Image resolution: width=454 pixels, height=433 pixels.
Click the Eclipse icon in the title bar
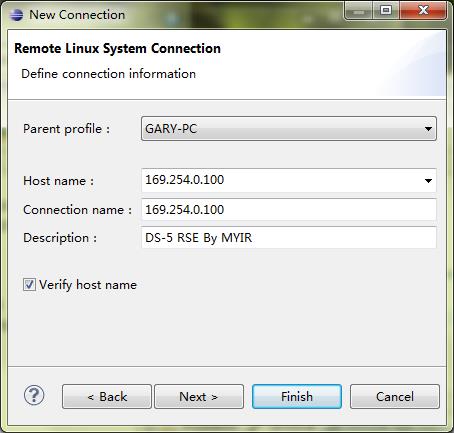16,15
